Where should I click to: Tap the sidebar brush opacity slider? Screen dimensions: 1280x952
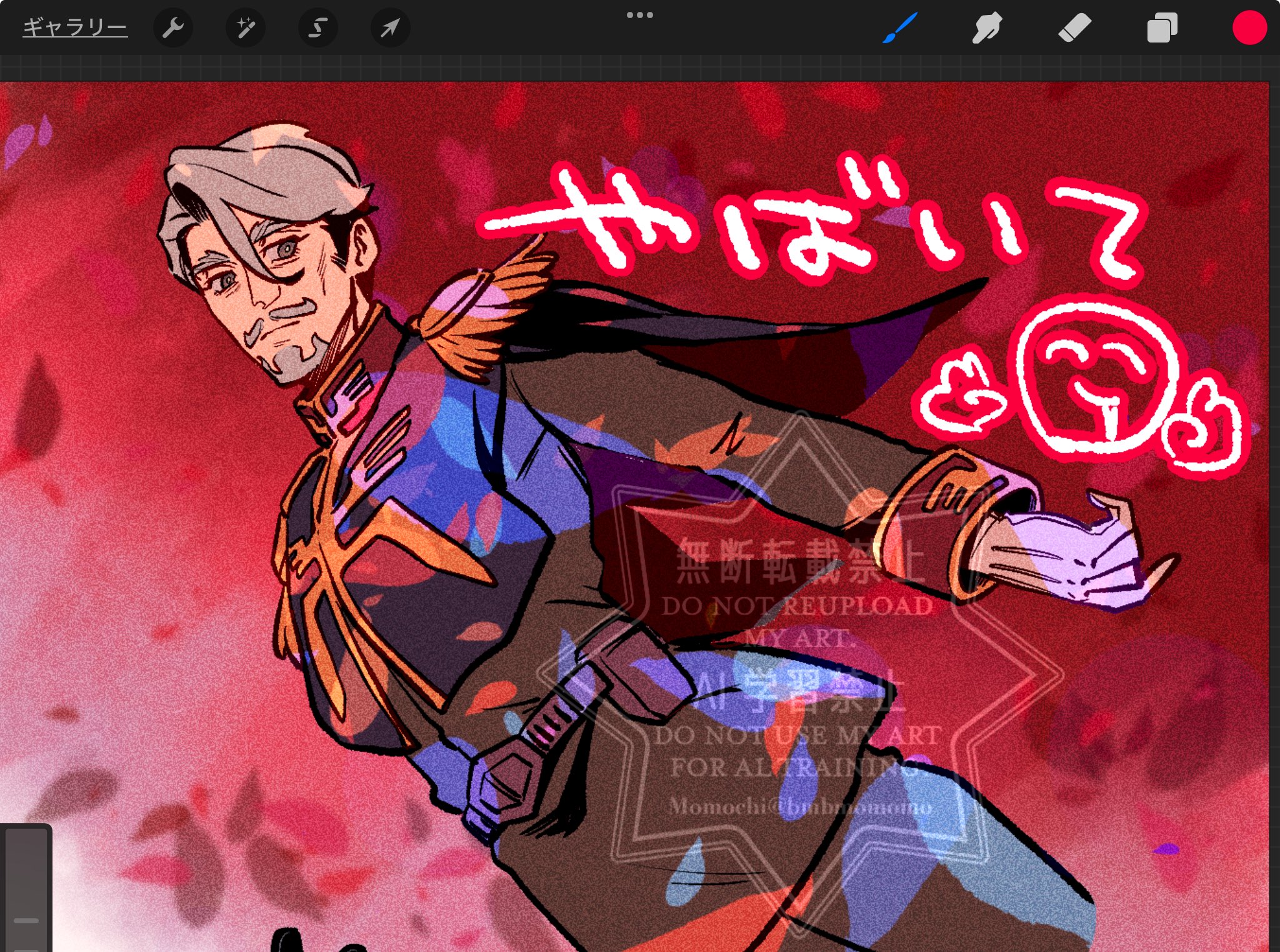pos(26,890)
